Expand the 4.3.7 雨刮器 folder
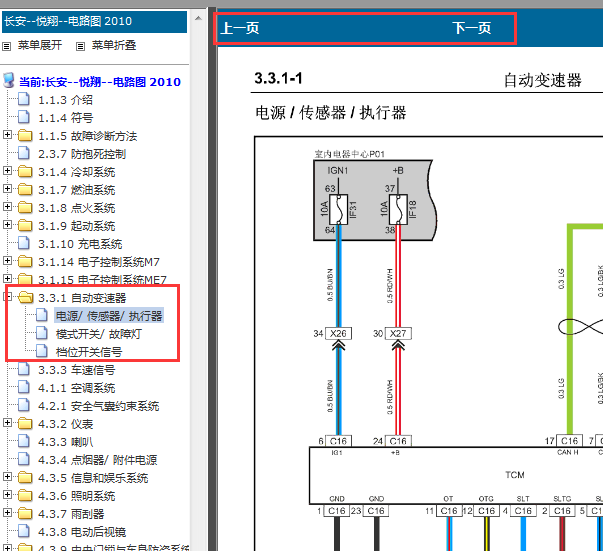The image size is (603, 551). [x=7, y=513]
